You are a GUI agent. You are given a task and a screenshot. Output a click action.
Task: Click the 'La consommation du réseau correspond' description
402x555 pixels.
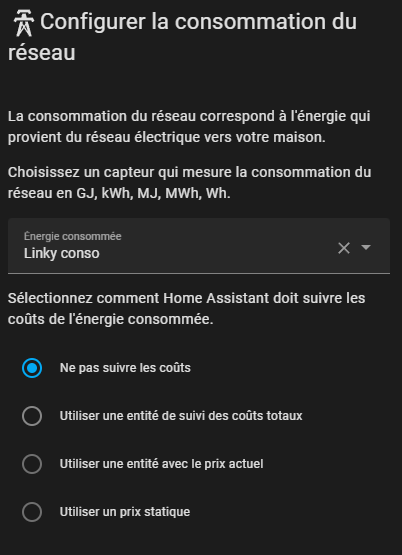[x=189, y=127]
